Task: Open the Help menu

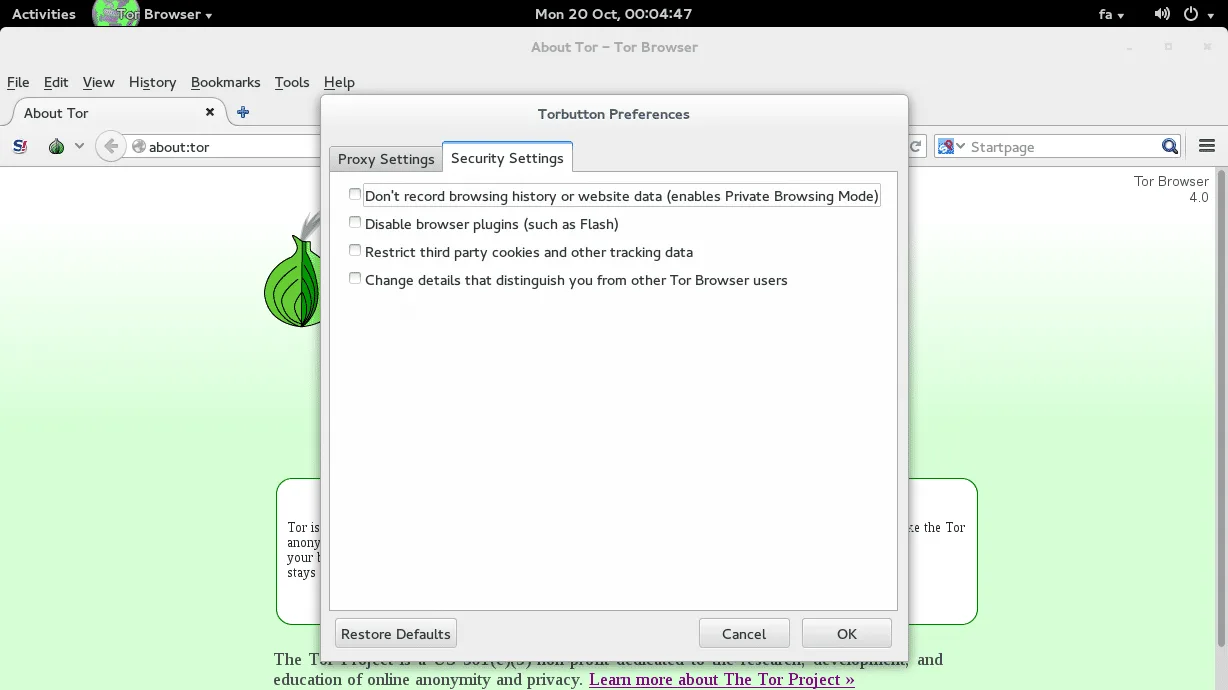Action: (339, 82)
